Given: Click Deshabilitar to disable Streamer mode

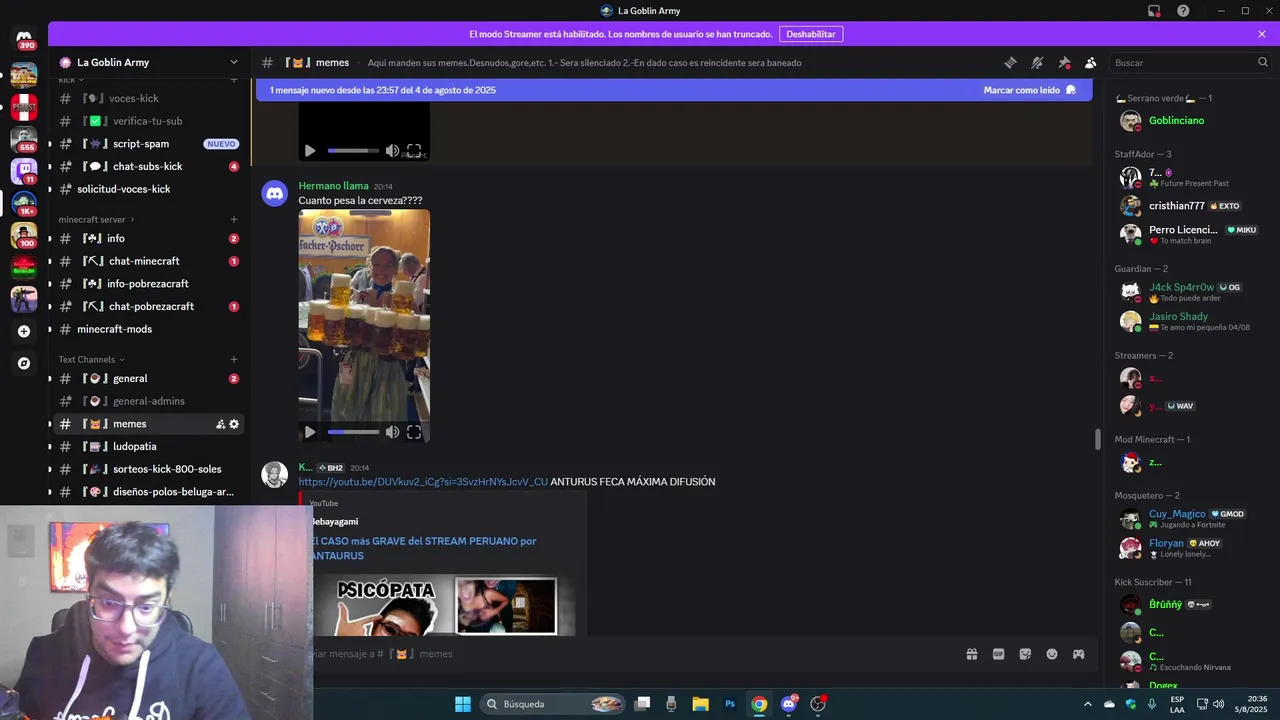Looking at the screenshot, I should click(x=811, y=34).
